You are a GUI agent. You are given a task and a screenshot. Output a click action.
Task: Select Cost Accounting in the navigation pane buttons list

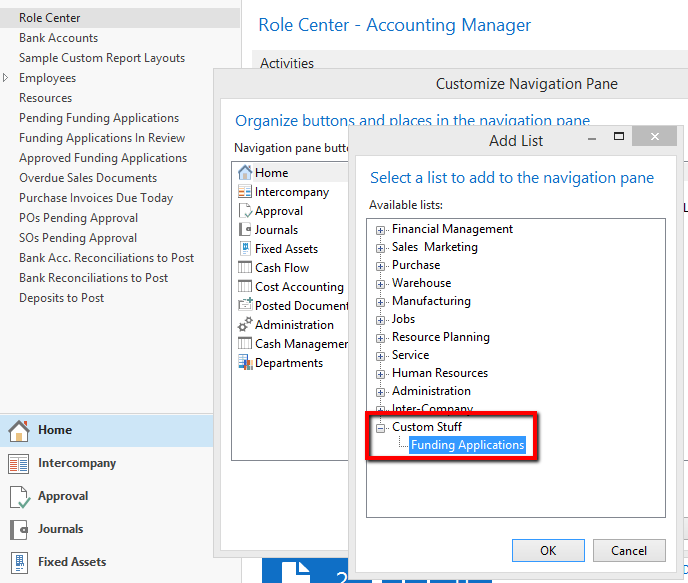(x=299, y=286)
